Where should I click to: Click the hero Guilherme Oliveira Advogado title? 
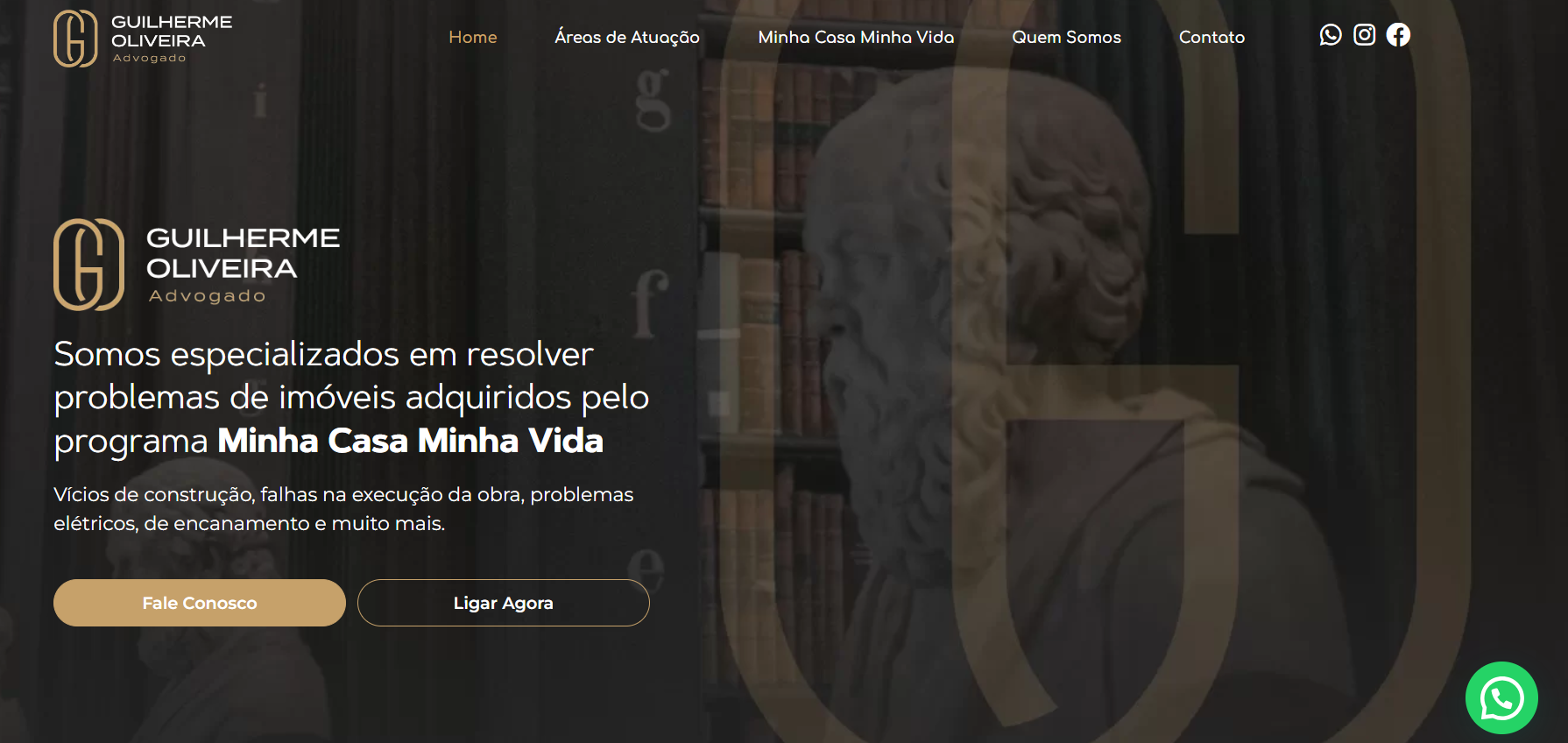[x=243, y=265]
